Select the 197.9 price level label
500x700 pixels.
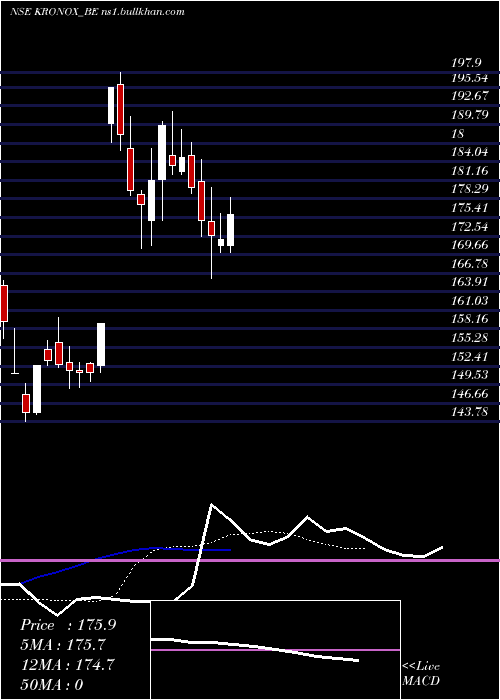[467, 62]
